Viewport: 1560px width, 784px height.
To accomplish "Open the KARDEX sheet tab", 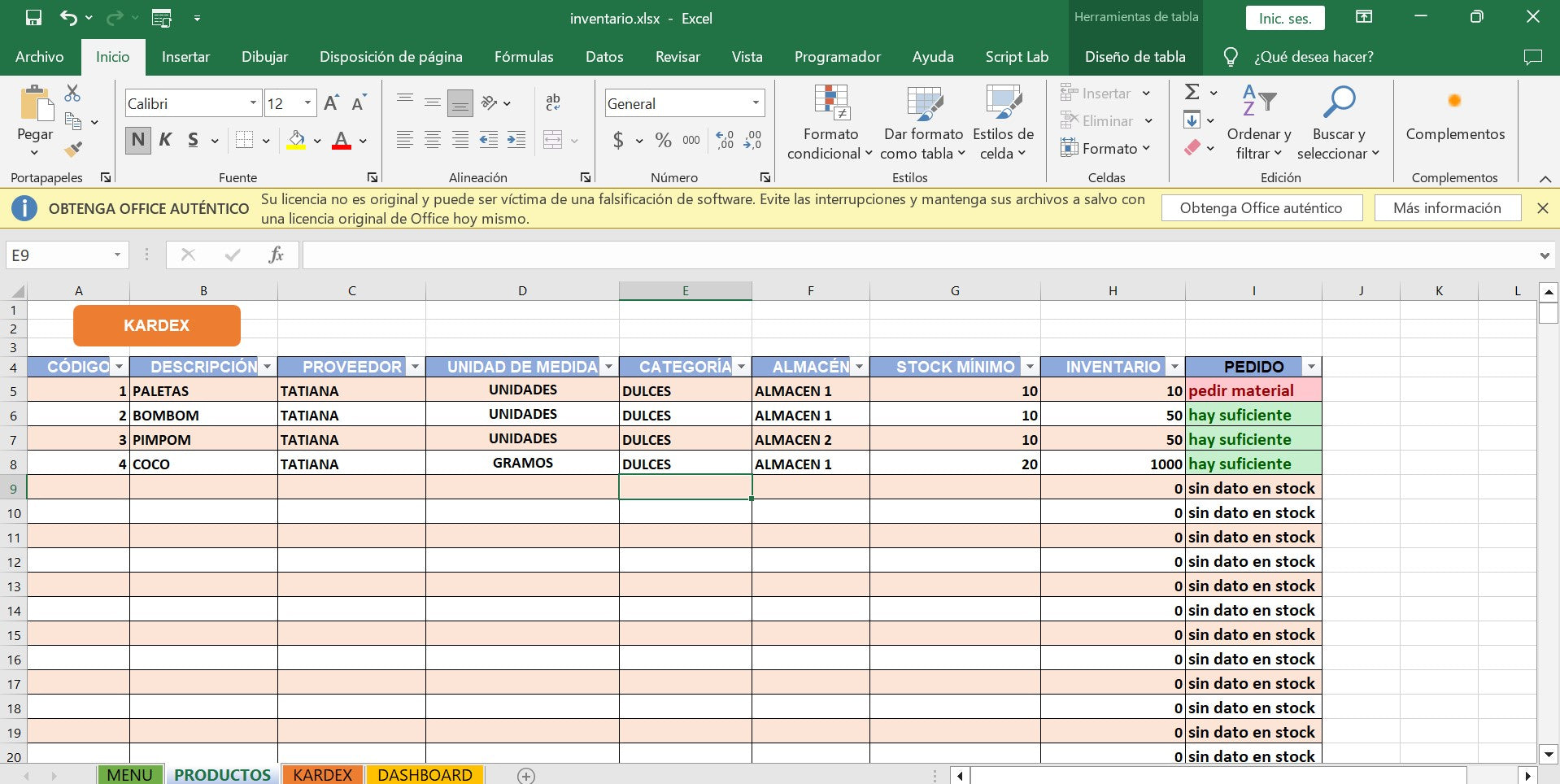I will coord(322,774).
